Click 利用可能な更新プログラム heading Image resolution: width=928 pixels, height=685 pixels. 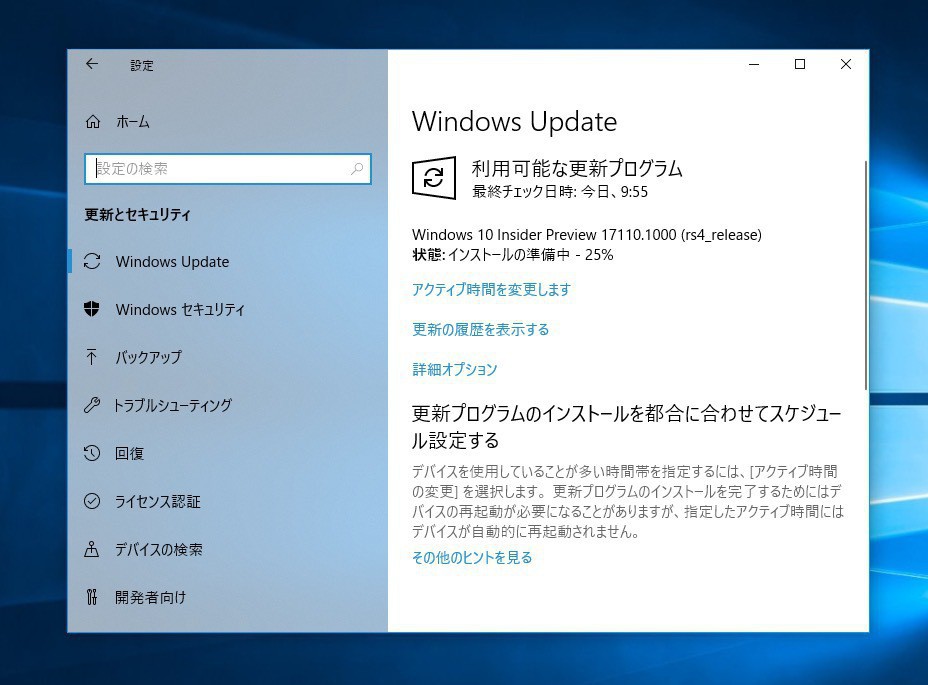(x=577, y=168)
